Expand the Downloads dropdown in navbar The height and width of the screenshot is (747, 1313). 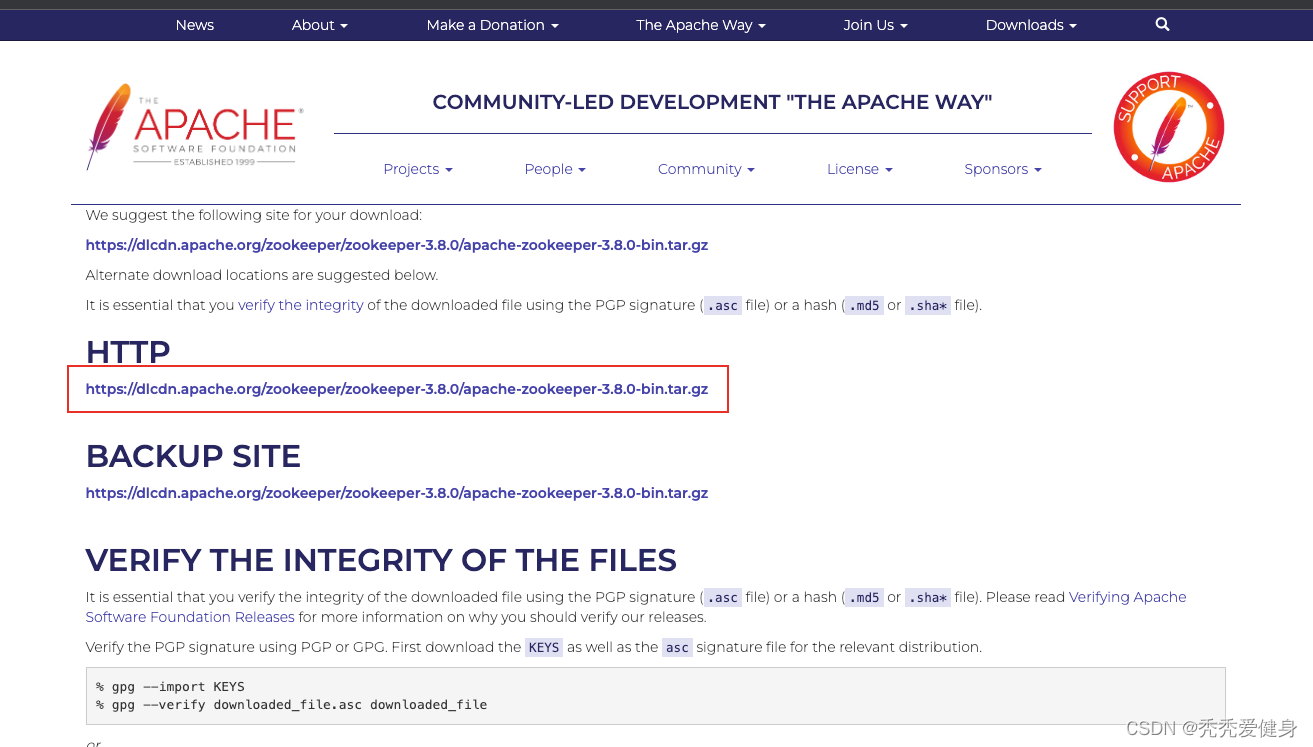pos(1031,25)
